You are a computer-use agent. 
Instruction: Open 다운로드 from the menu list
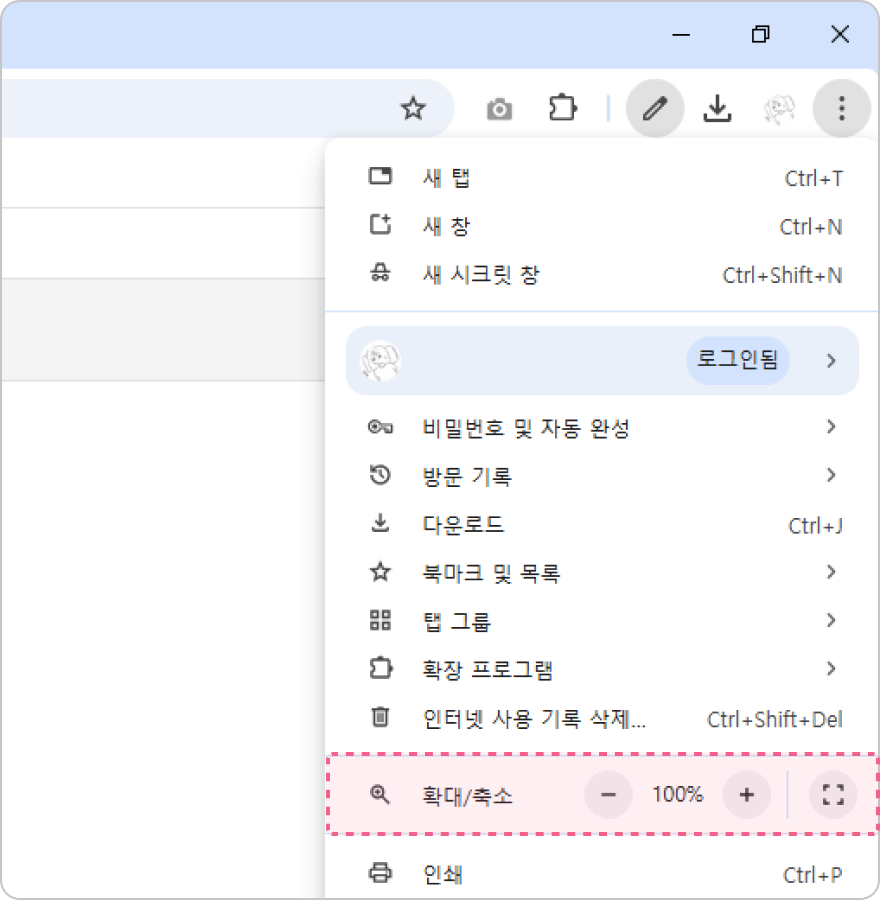(600, 525)
